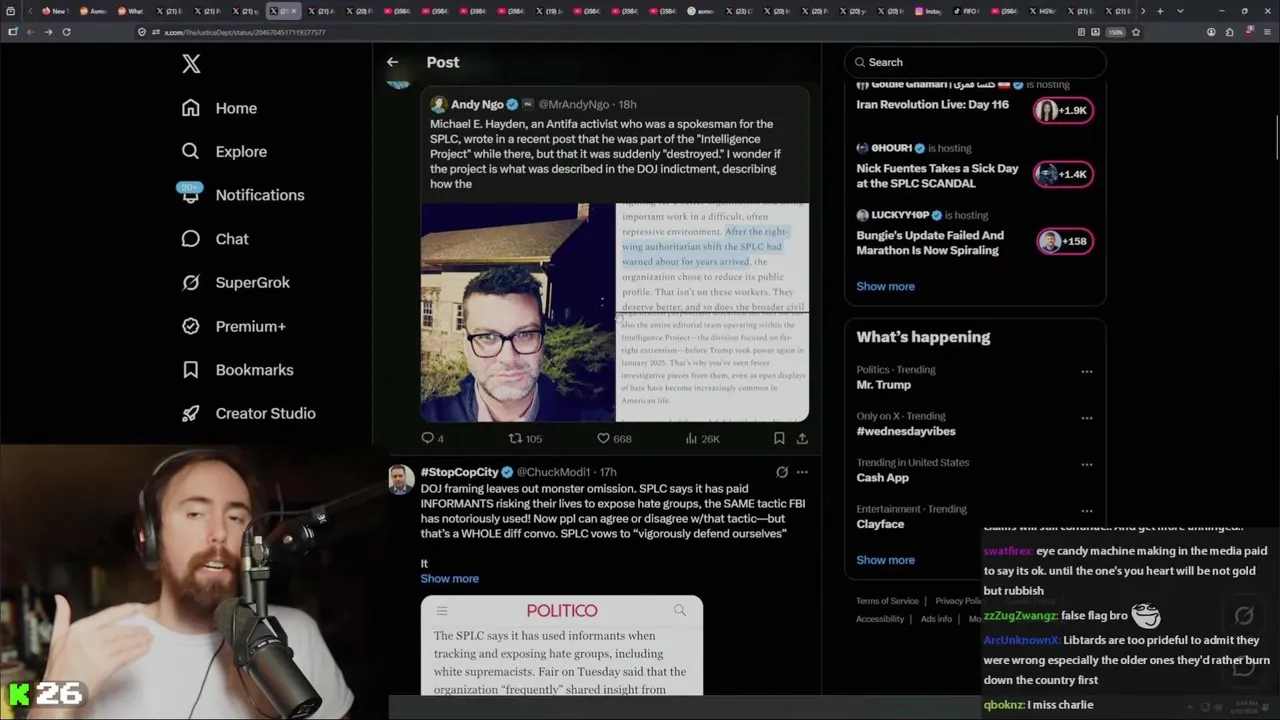Open the Accessibility footer link
Image resolution: width=1280 pixels, height=720 pixels.
[880, 619]
